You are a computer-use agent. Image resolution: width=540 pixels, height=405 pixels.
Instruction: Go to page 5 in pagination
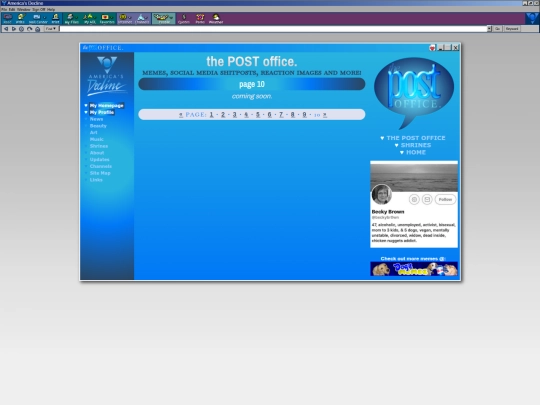[258, 115]
